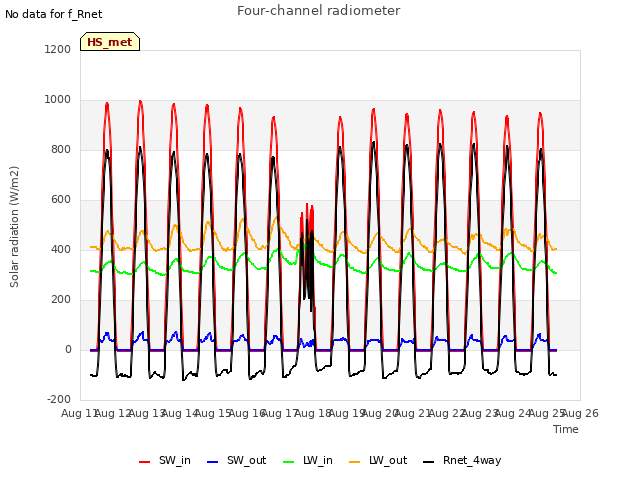640x480 pixels.
Task: Click the 200 y-axis tick label
Action: click(x=61, y=300)
